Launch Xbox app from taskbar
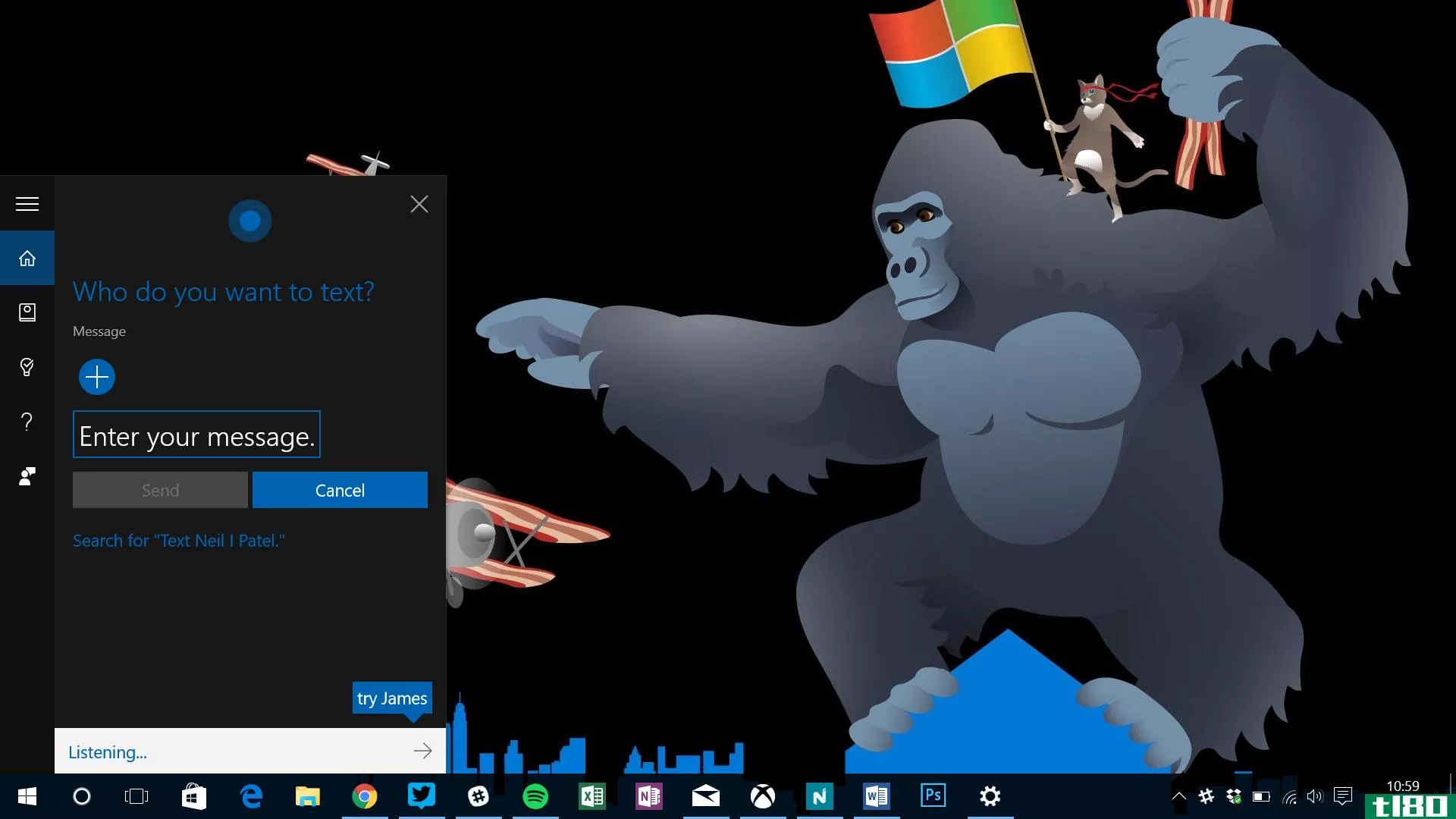 coord(762,796)
